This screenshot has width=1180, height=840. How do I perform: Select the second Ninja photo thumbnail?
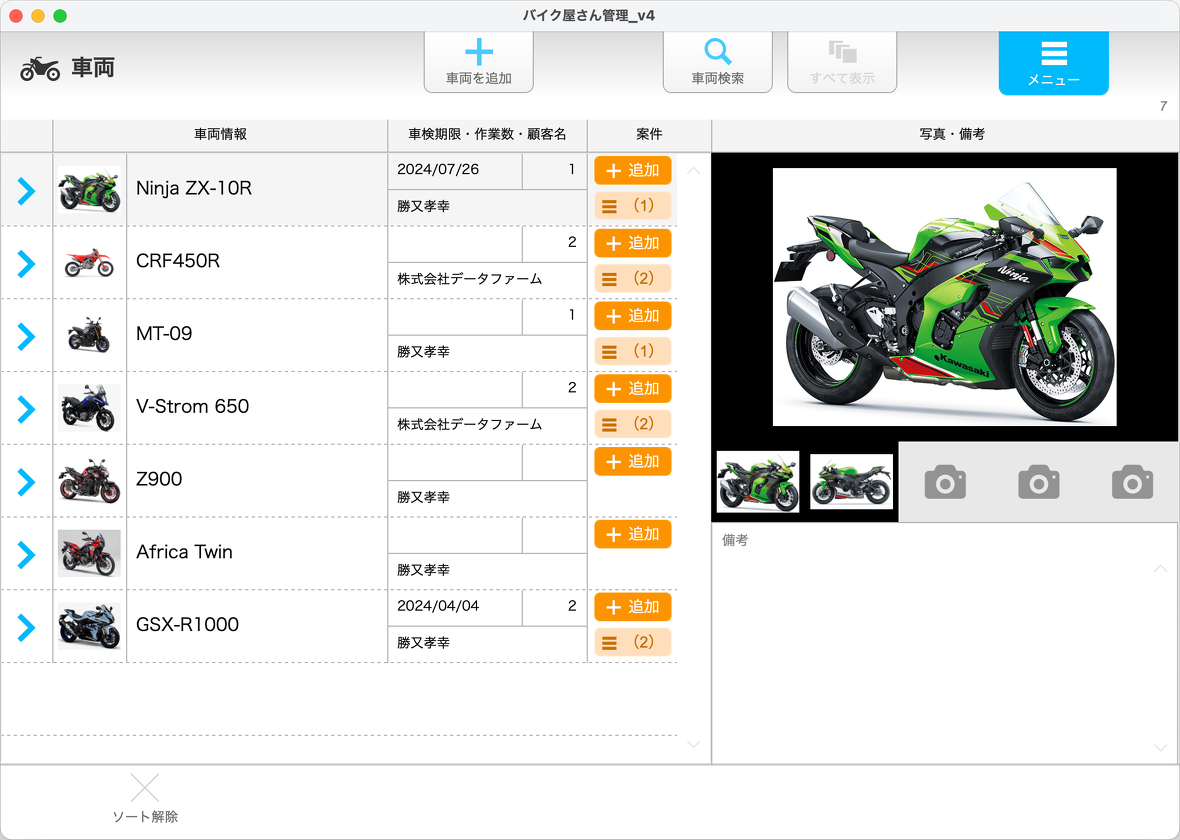[x=851, y=482]
